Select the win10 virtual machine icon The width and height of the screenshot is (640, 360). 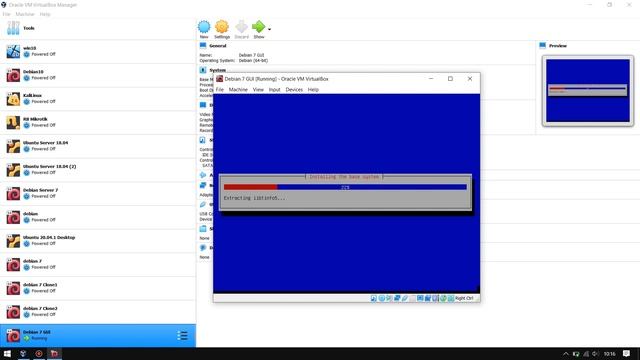click(13, 52)
